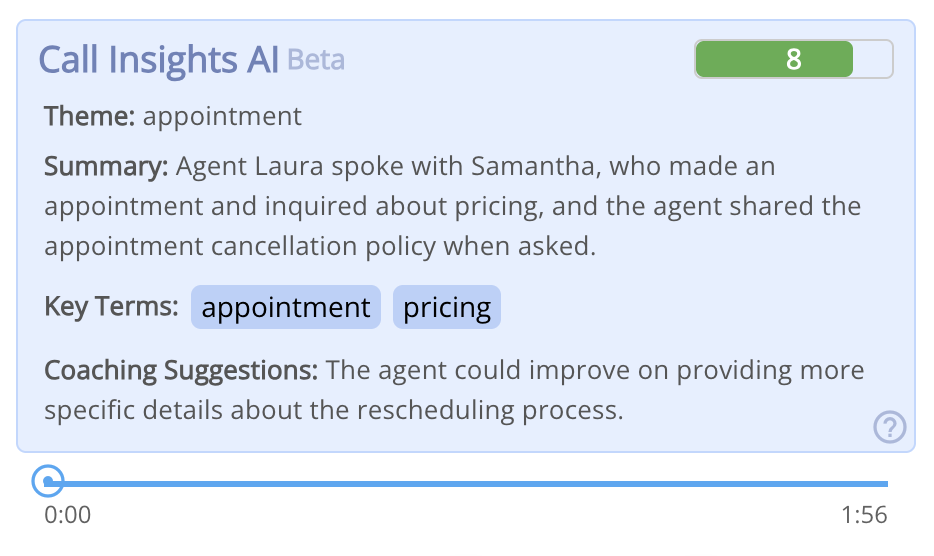
Task: Seek near the end of the audio timeline
Action: pyautogui.click(x=864, y=483)
